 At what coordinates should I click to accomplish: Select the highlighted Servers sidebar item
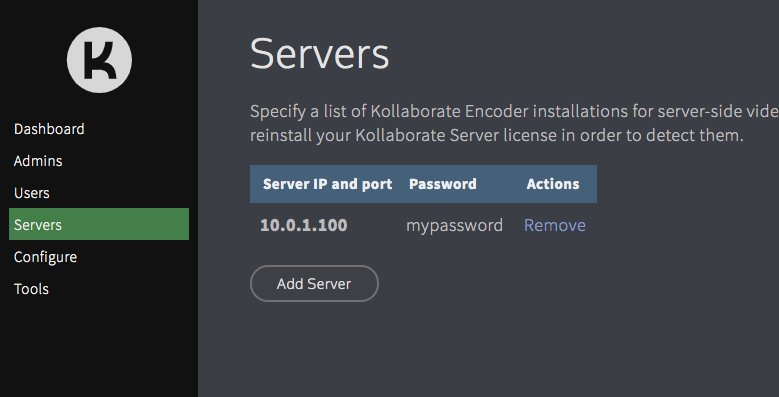pyautogui.click(x=99, y=224)
